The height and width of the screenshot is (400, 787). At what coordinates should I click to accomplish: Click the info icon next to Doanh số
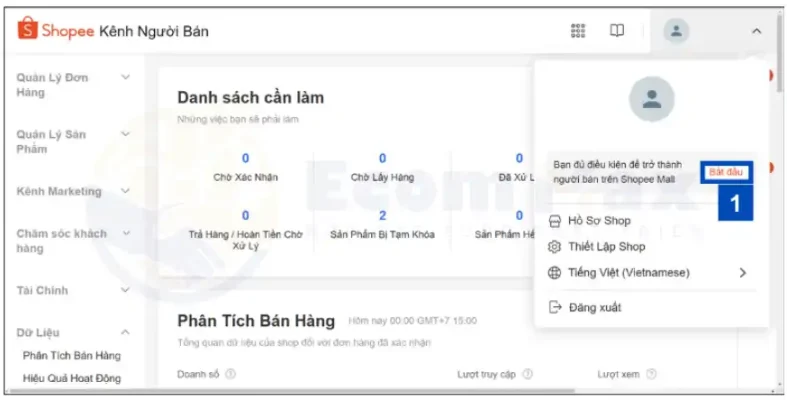pos(230,374)
